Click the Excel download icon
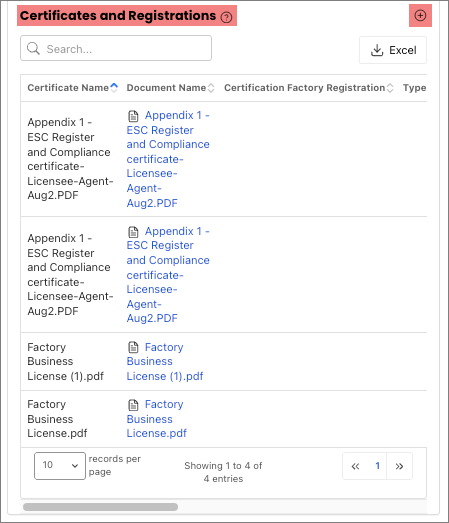449x523 pixels. (377, 50)
